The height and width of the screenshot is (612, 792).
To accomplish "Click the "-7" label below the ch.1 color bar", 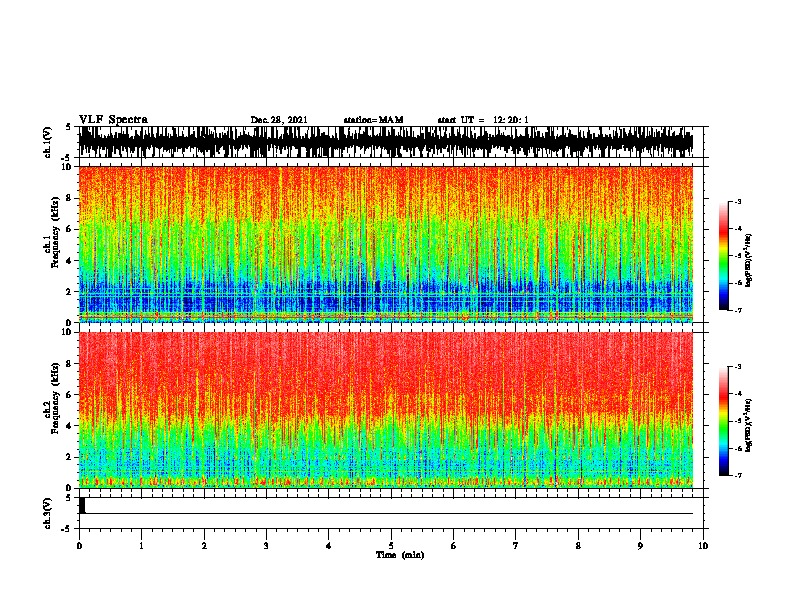I will (x=738, y=310).
